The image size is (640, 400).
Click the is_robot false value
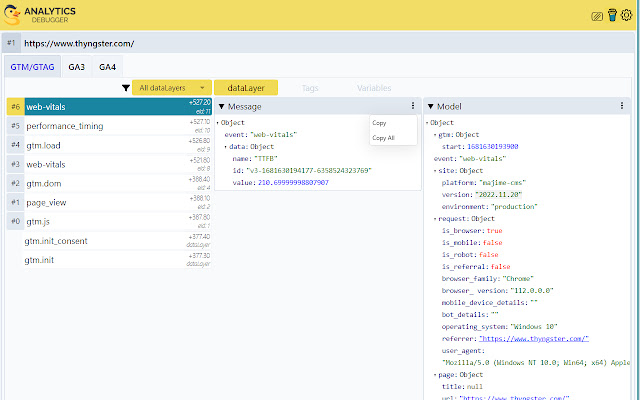489,255
